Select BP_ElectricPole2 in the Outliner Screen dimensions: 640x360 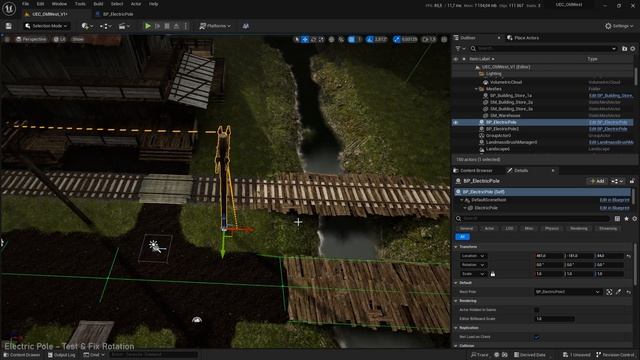[x=502, y=129]
